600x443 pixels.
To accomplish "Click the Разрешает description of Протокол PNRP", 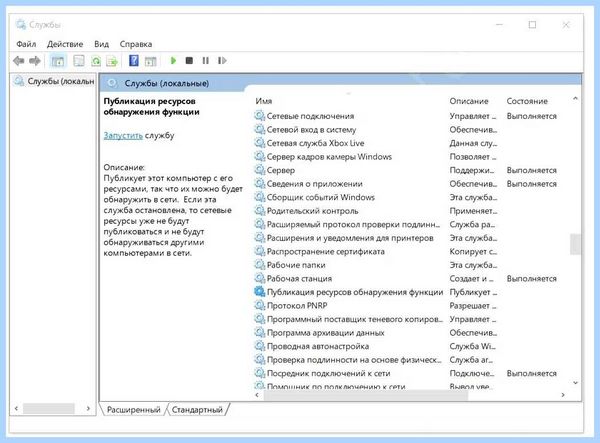I will pos(473,306).
